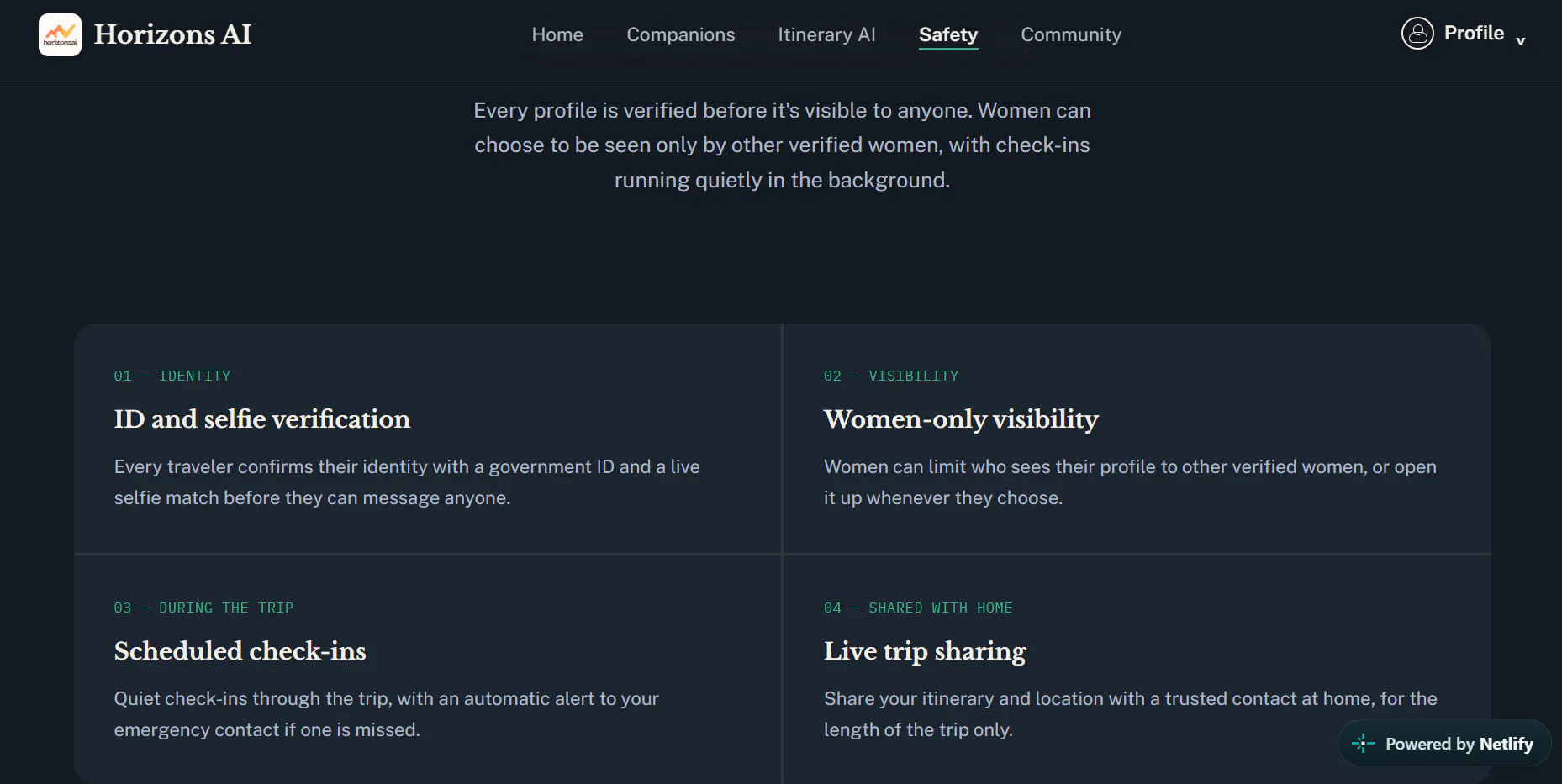Click the description about limiting profile visibility

click(1130, 482)
